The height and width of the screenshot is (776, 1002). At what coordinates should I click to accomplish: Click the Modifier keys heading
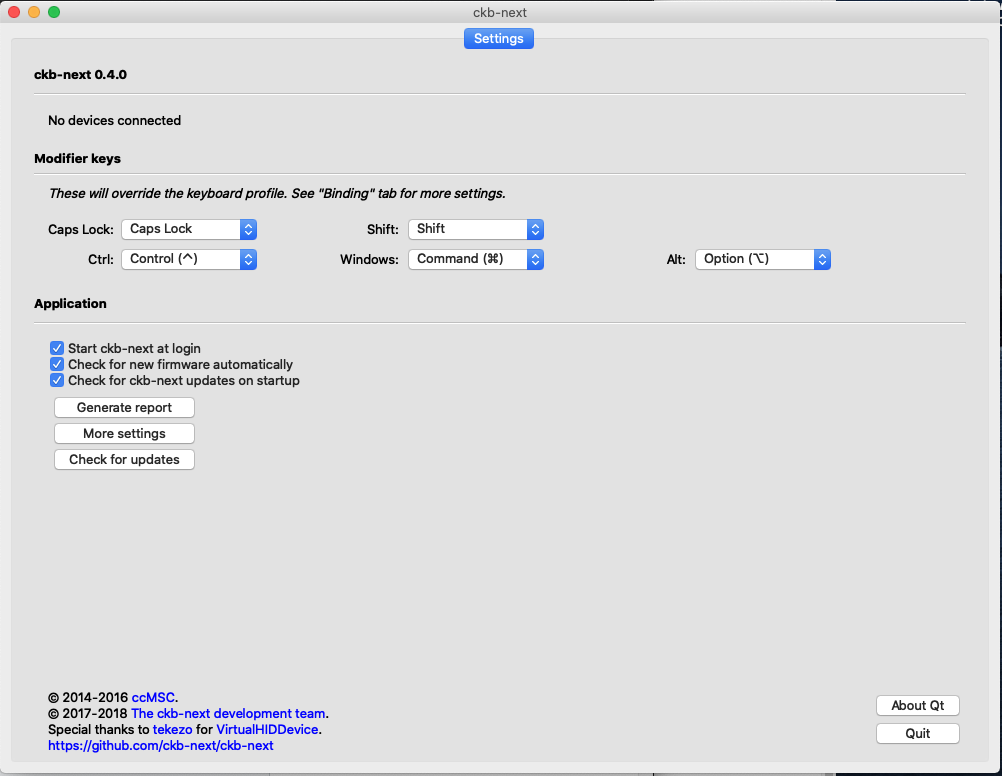(x=77, y=159)
